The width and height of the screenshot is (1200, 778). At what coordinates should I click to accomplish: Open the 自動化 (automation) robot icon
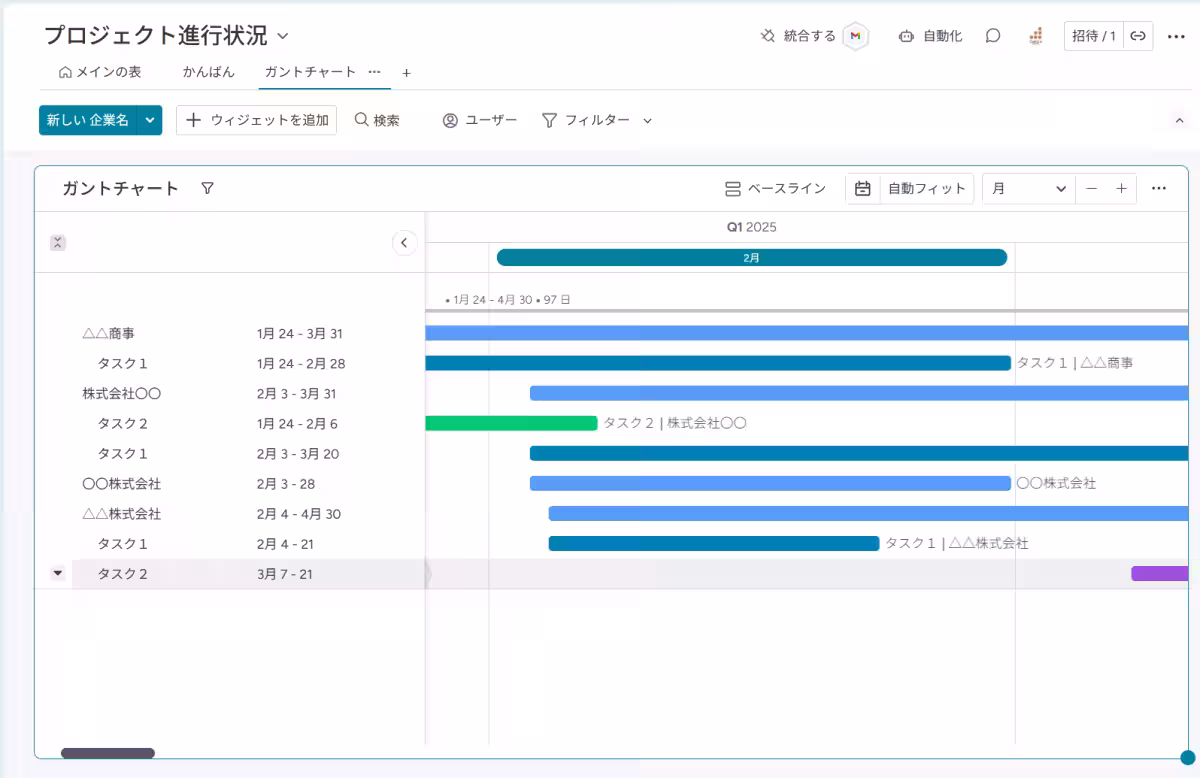click(x=908, y=35)
